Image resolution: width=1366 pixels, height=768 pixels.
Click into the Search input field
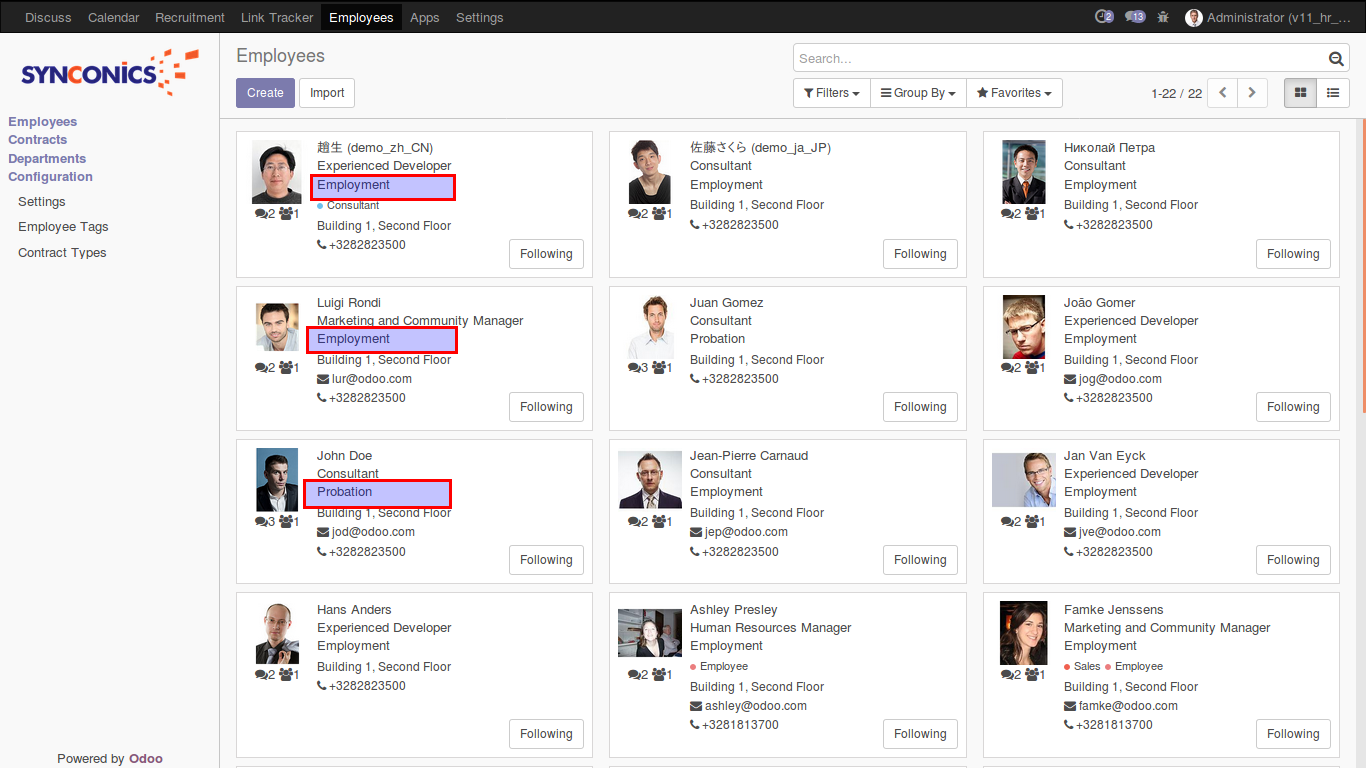coord(1060,59)
